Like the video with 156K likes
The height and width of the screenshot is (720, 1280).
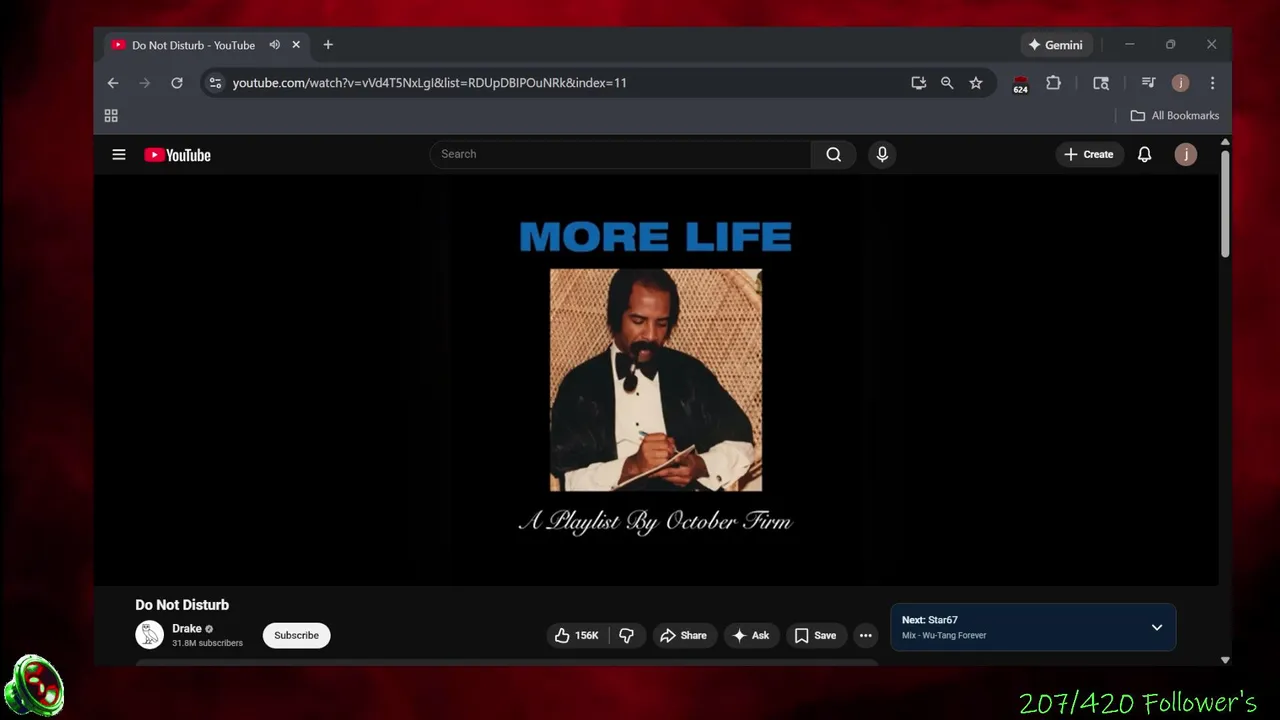tap(577, 635)
